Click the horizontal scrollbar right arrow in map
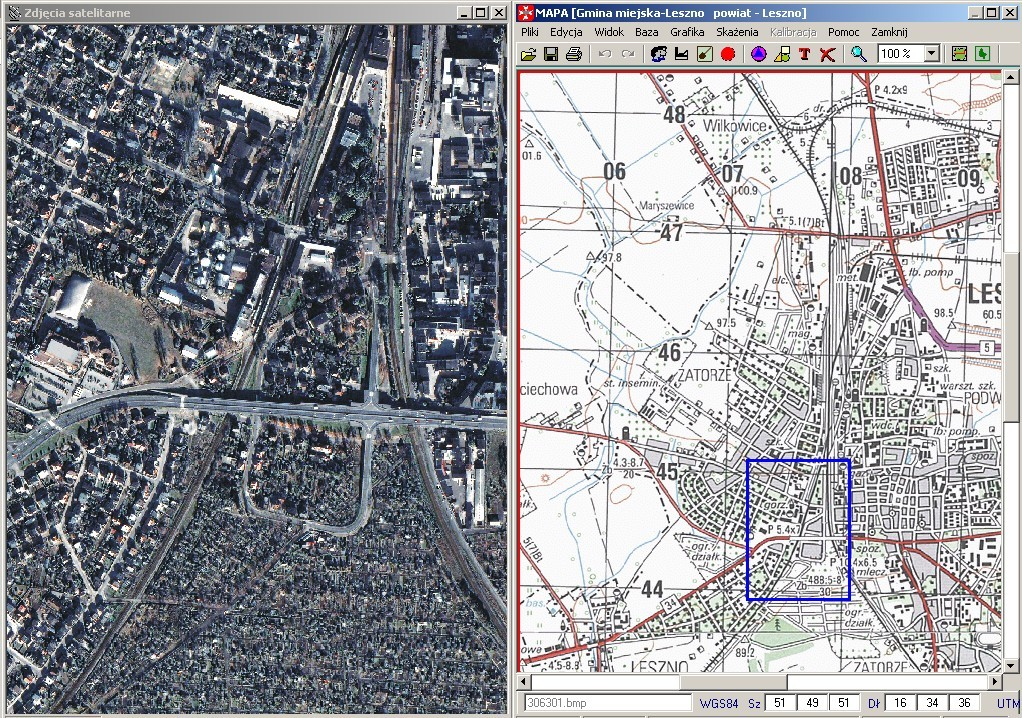Image resolution: width=1022 pixels, height=718 pixels. pos(995,682)
